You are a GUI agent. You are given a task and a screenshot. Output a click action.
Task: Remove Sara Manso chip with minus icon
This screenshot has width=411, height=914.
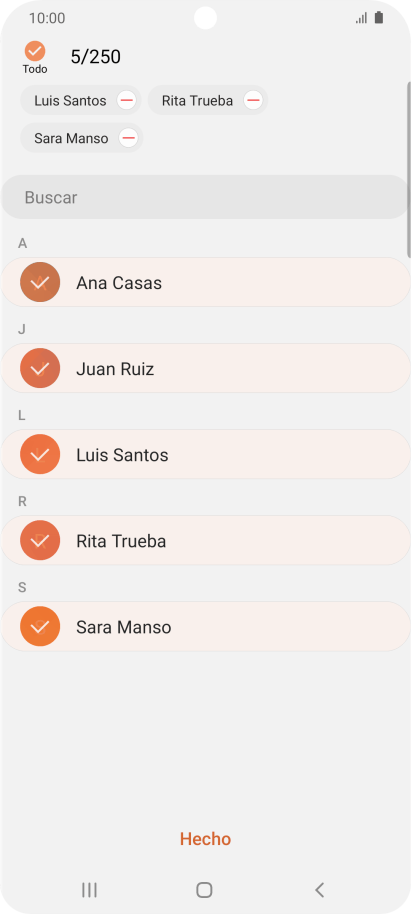pyautogui.click(x=128, y=138)
